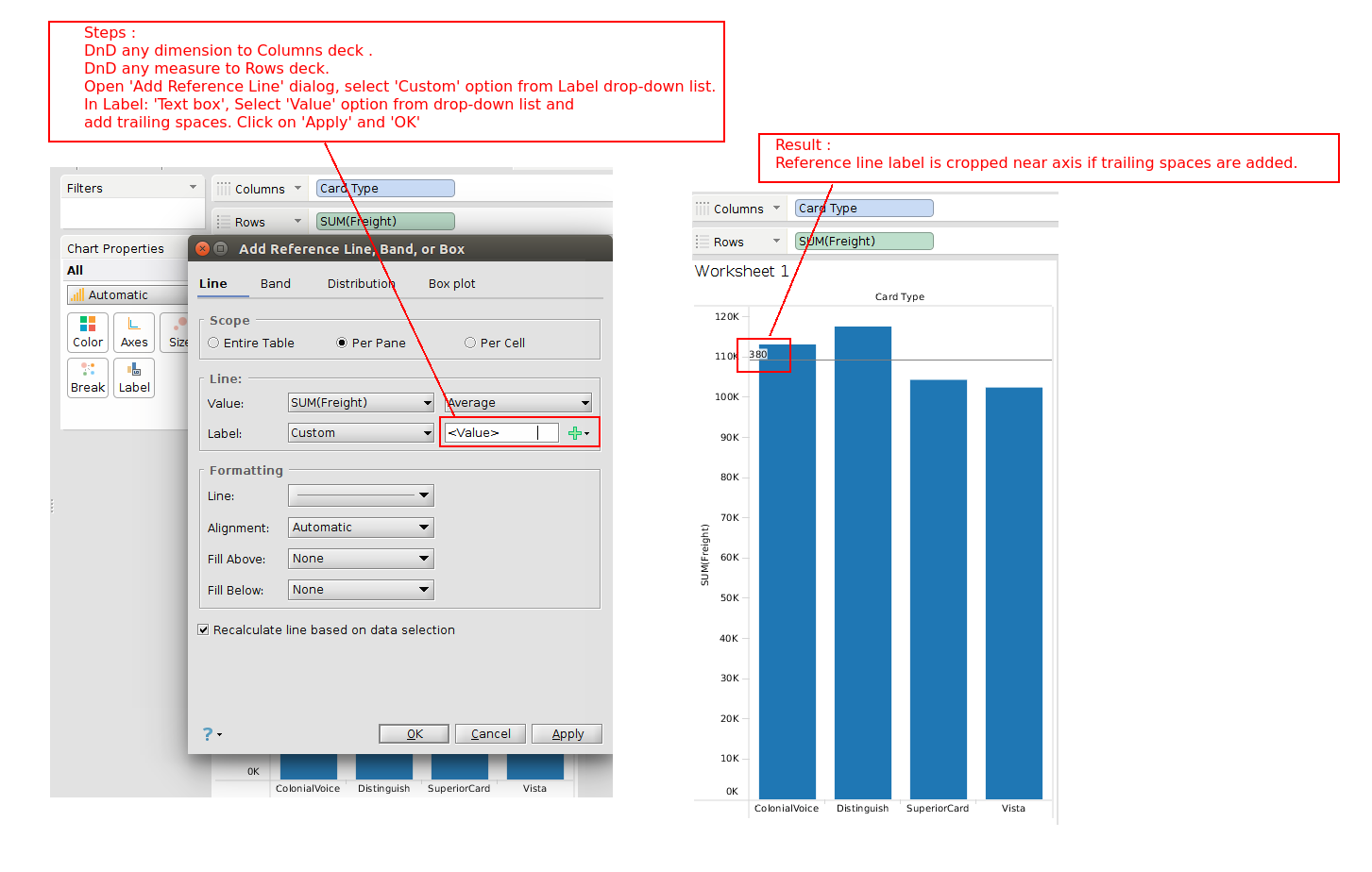The image size is (1372, 872).
Task: Open the Fill Above dropdown
Action: point(362,559)
